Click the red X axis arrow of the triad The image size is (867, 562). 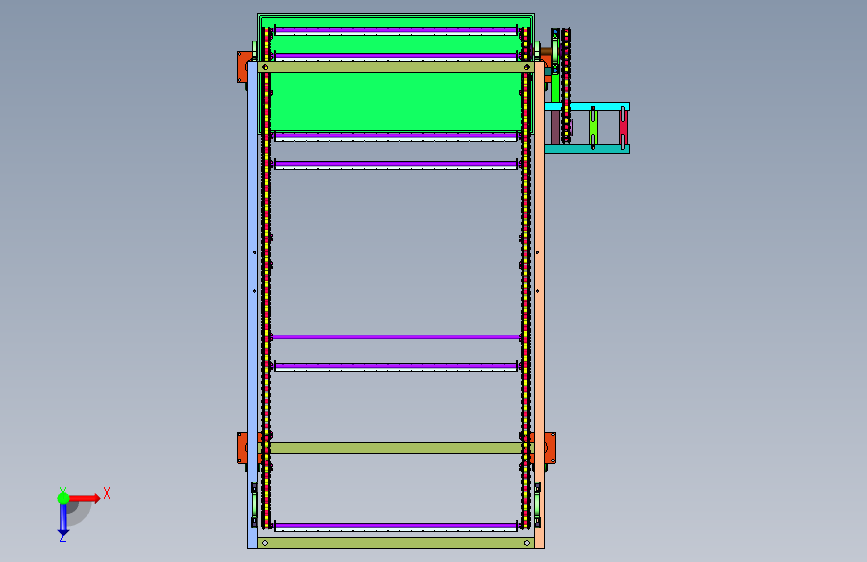85,498
